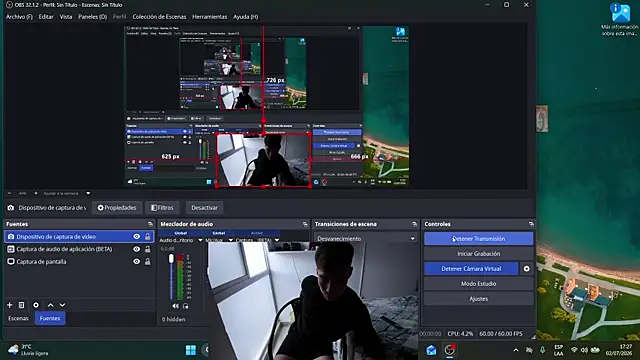Delete selected source with trash icon

tap(22, 305)
